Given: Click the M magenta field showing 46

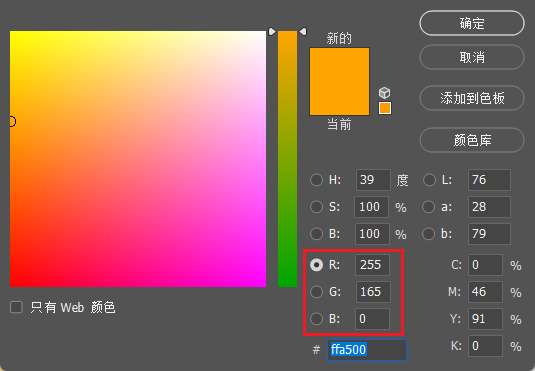Looking at the screenshot, I should click(485, 291).
